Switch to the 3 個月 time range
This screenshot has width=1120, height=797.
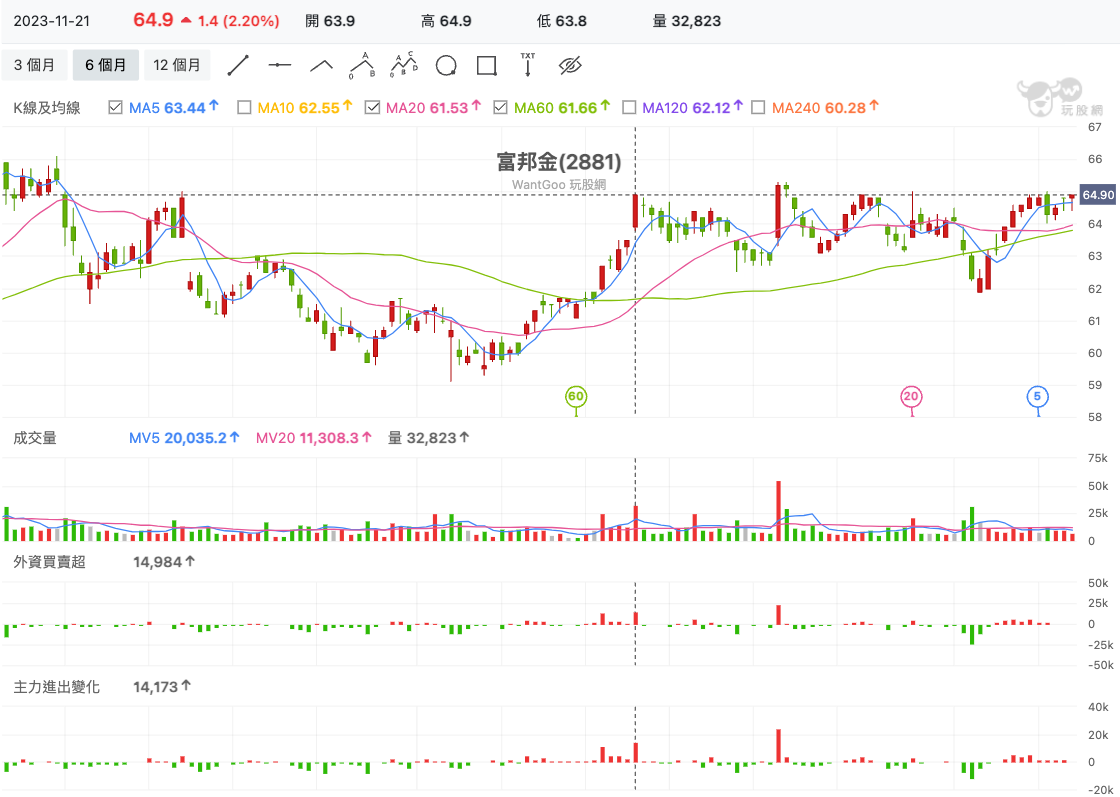tap(34, 65)
